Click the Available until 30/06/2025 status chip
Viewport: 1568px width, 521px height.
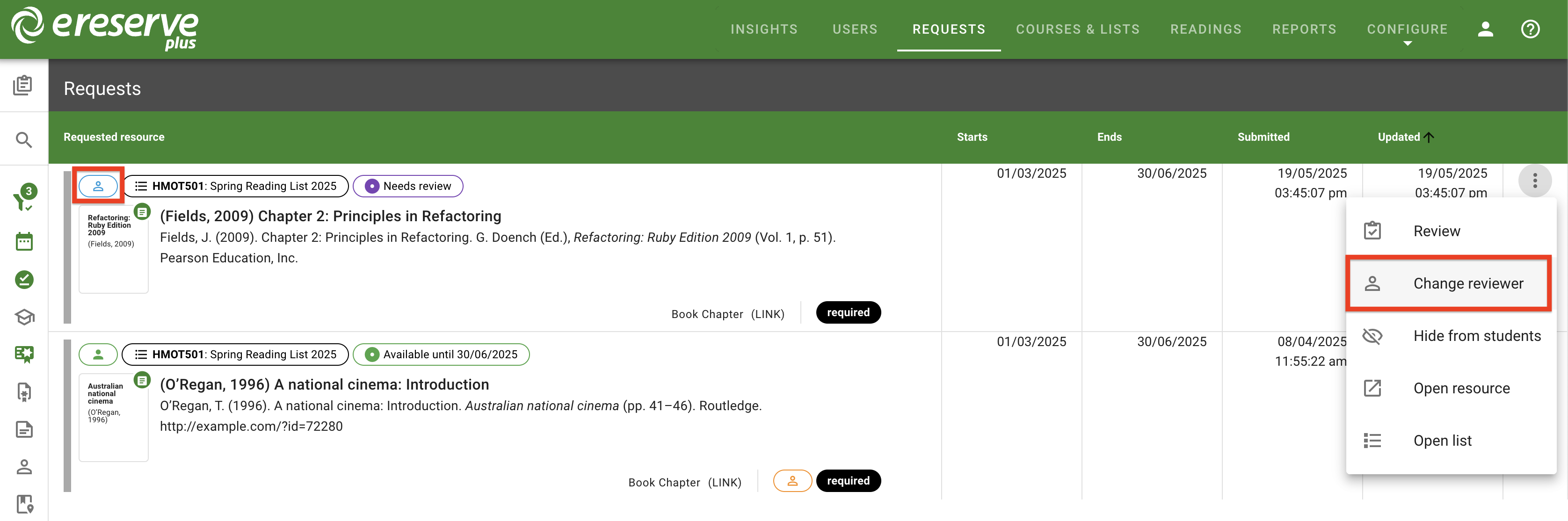tap(441, 355)
